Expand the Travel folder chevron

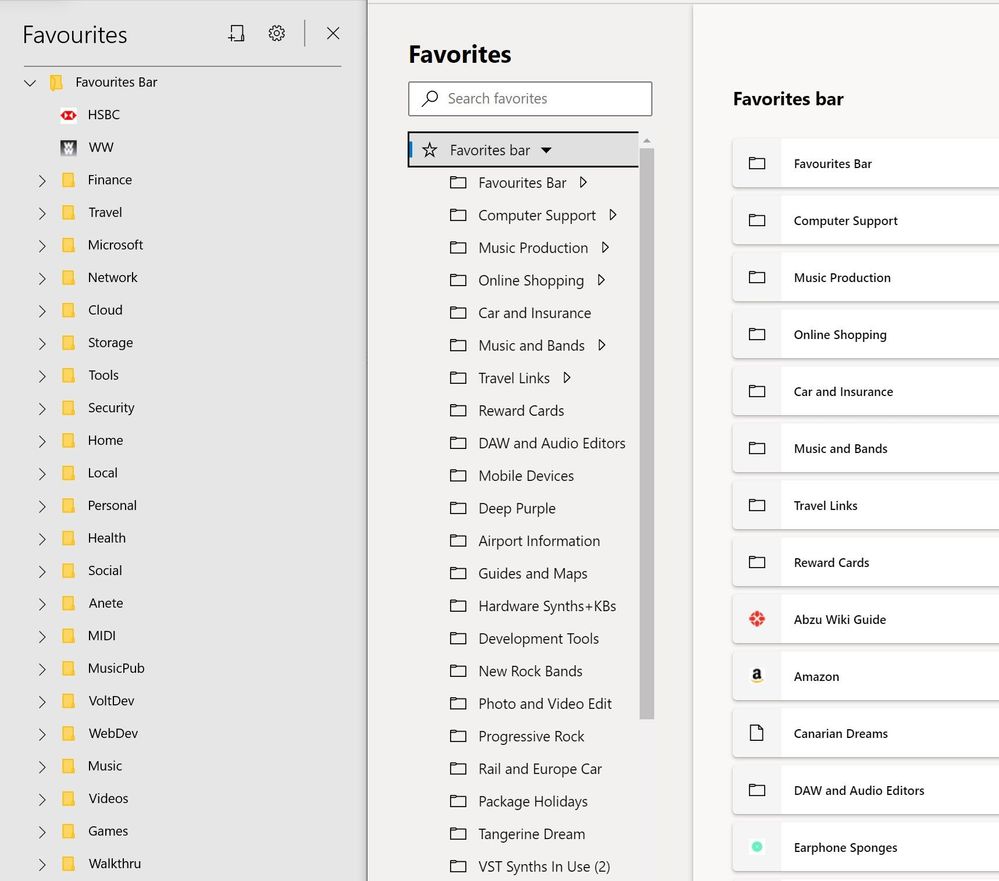[x=42, y=213]
